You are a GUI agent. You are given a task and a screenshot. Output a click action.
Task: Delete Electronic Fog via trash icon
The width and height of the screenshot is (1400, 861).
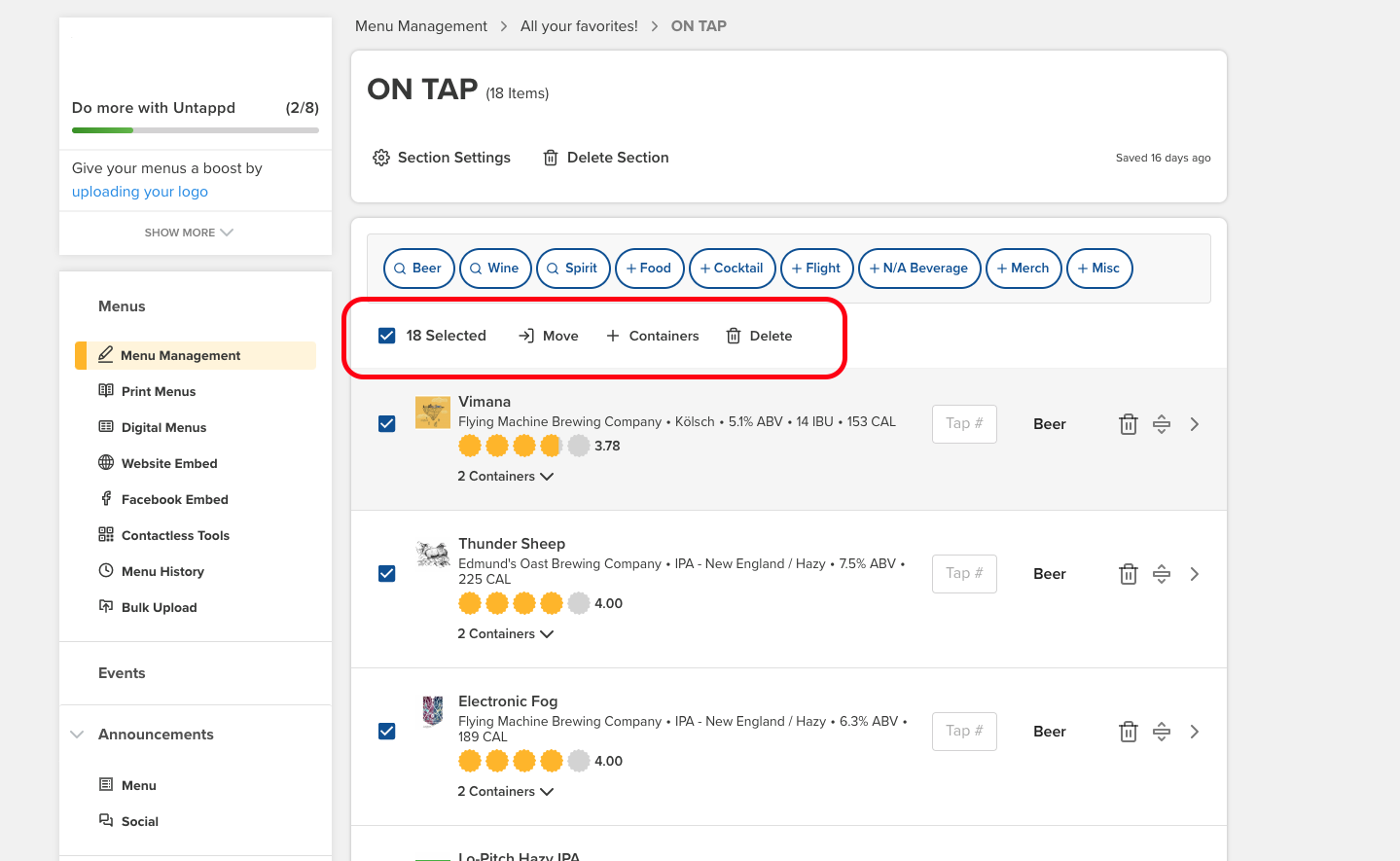pos(1129,732)
